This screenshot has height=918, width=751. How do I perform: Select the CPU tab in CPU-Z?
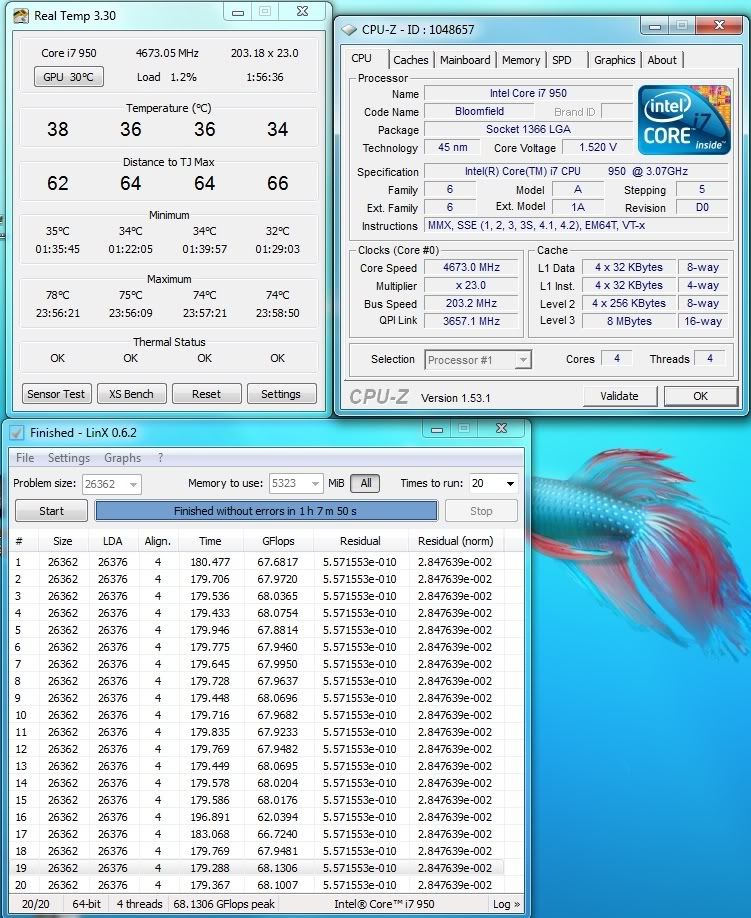[362, 59]
